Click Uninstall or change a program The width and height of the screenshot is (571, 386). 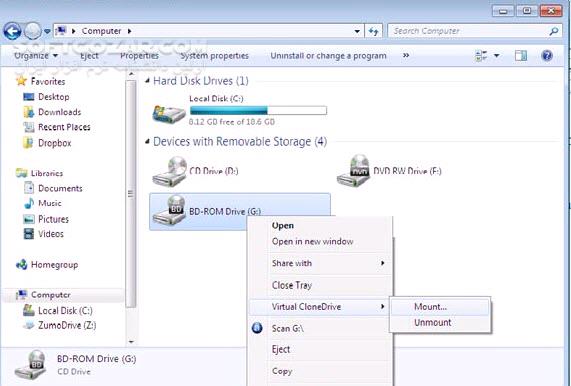tap(328, 56)
